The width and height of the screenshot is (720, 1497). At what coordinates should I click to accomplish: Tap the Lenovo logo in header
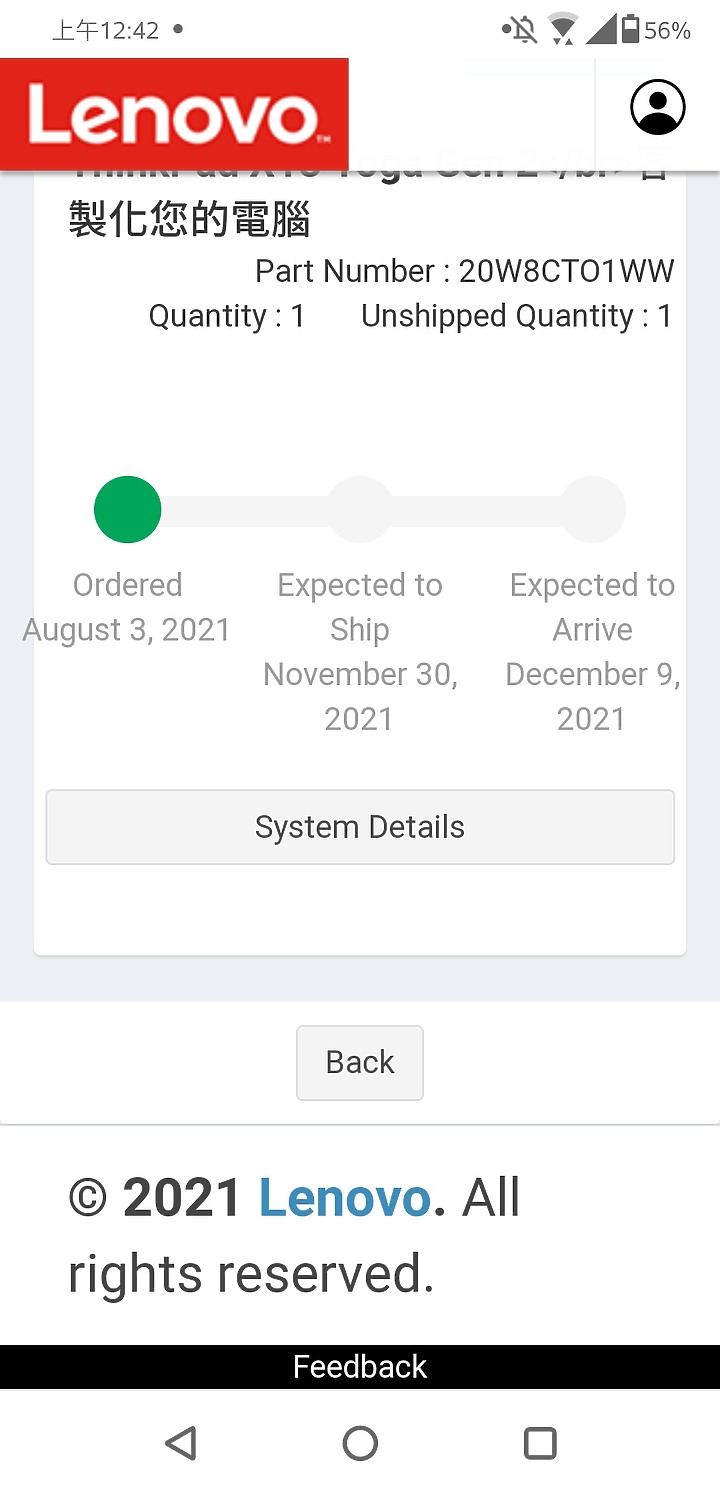click(174, 114)
